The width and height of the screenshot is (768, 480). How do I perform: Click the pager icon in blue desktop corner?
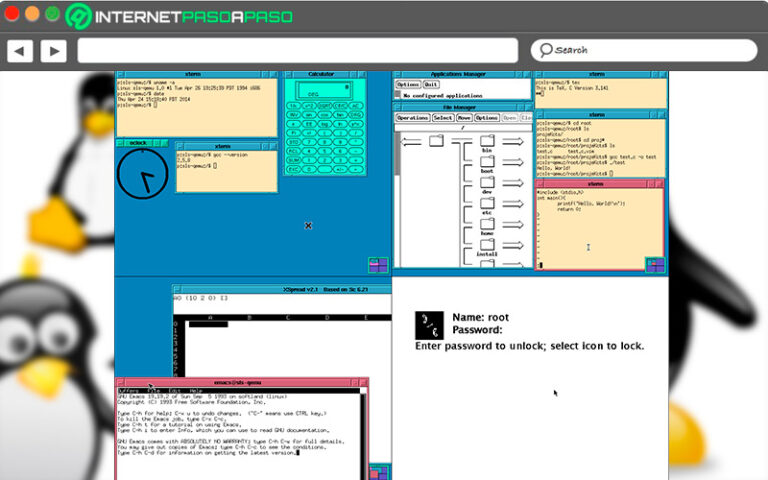pos(378,264)
